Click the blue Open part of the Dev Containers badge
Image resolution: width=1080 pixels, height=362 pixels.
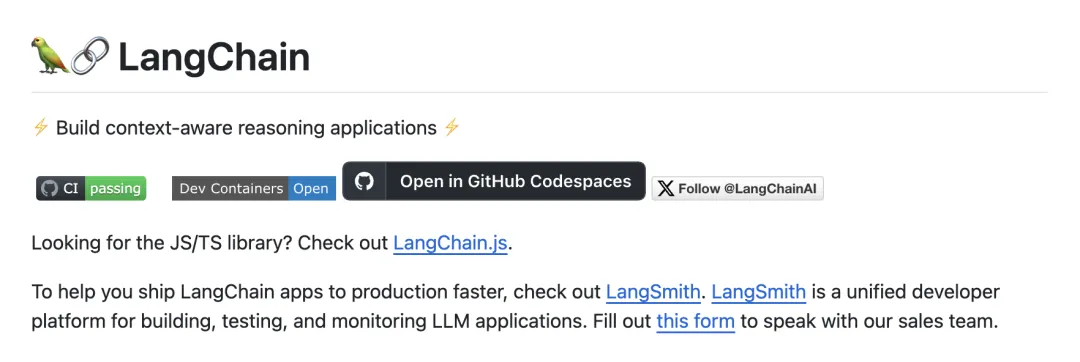312,189
